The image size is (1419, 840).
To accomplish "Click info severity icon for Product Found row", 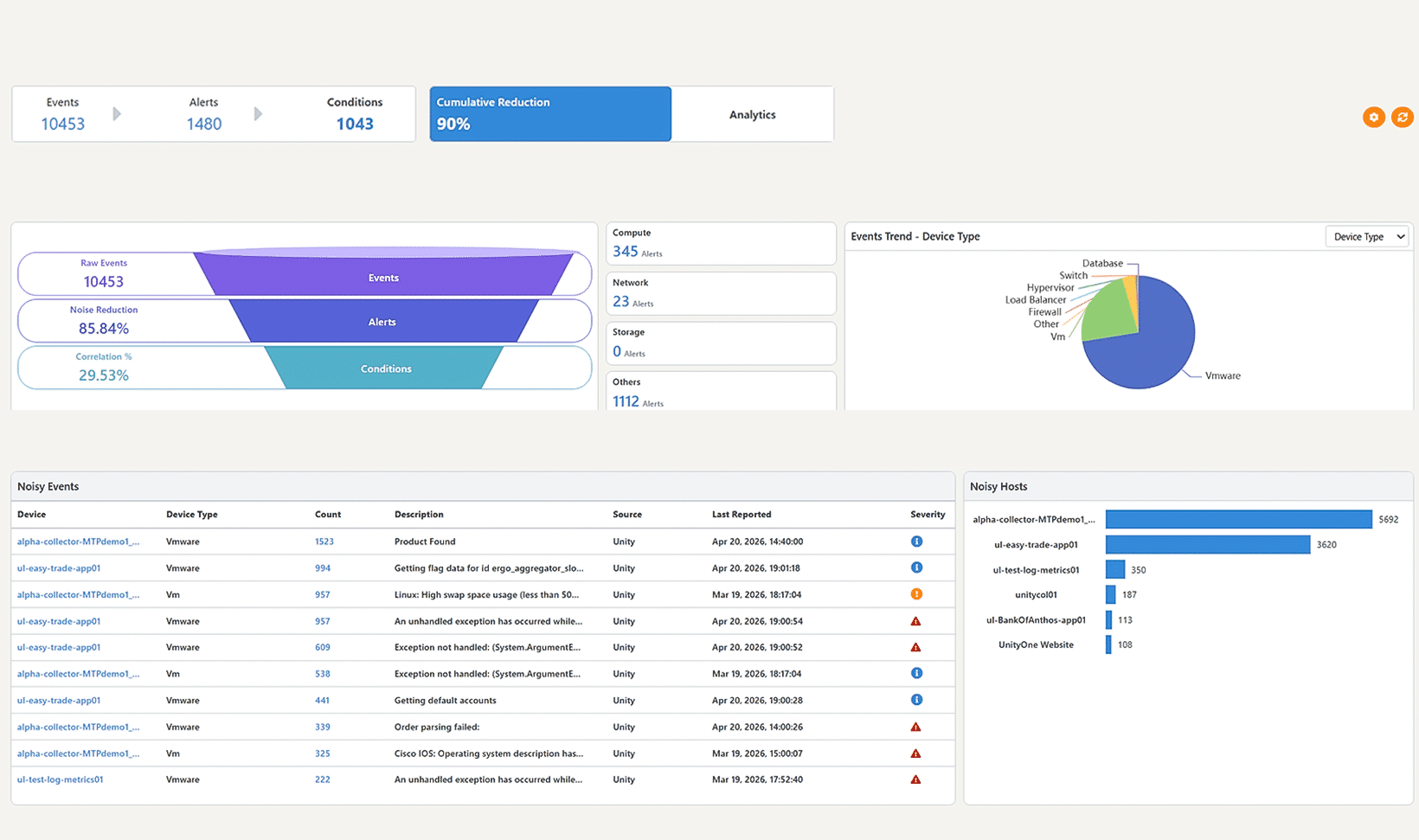I will tap(916, 542).
